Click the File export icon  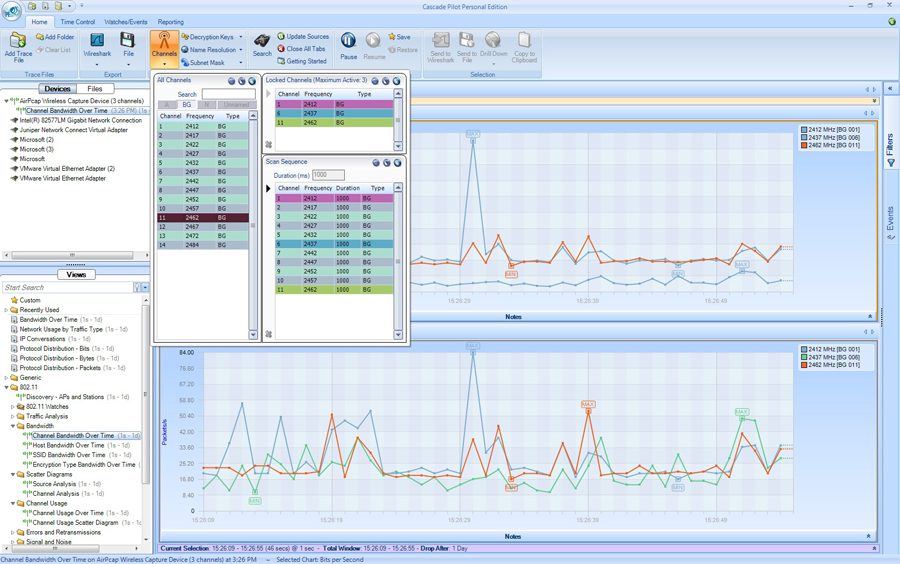127,40
